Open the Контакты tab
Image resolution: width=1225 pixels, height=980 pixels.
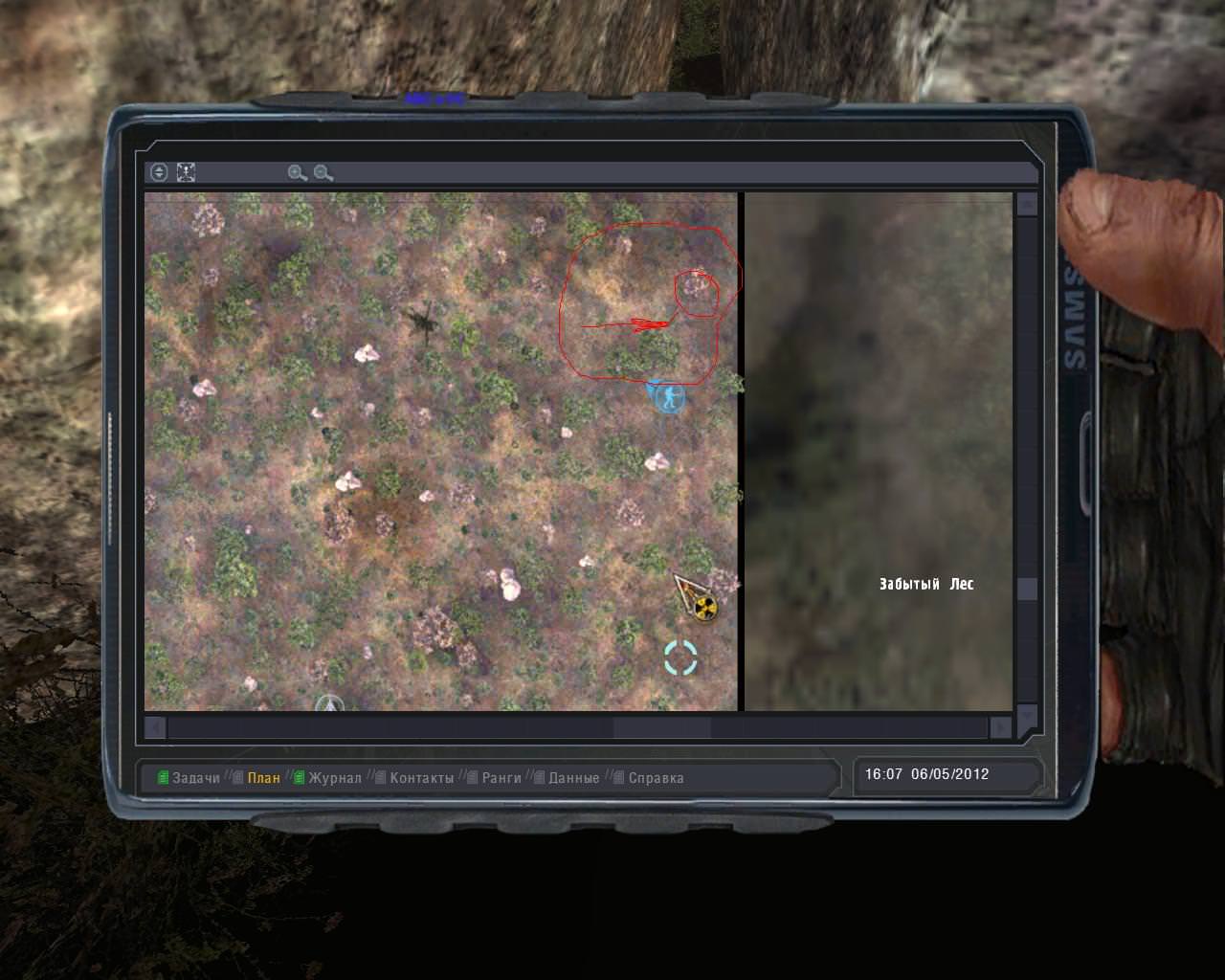(x=414, y=778)
